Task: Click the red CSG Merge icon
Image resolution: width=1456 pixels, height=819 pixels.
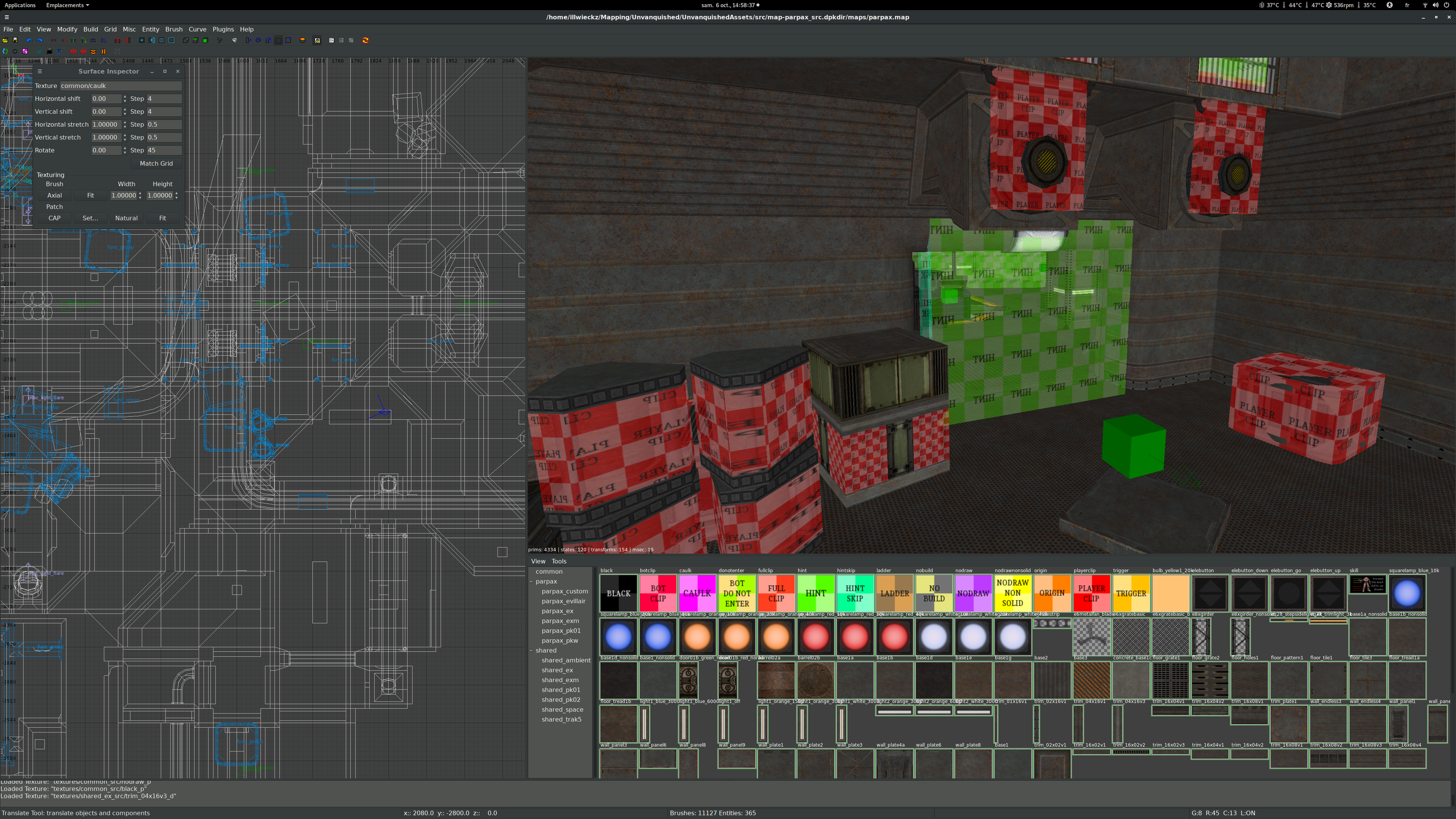Action: 127,40
